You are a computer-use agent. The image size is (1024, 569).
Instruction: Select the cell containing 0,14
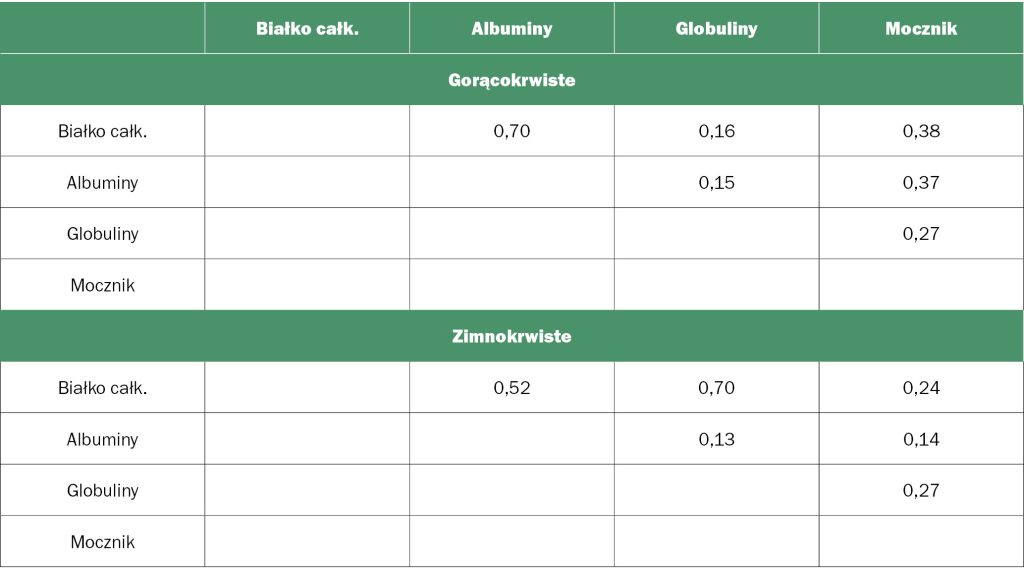[x=921, y=439]
